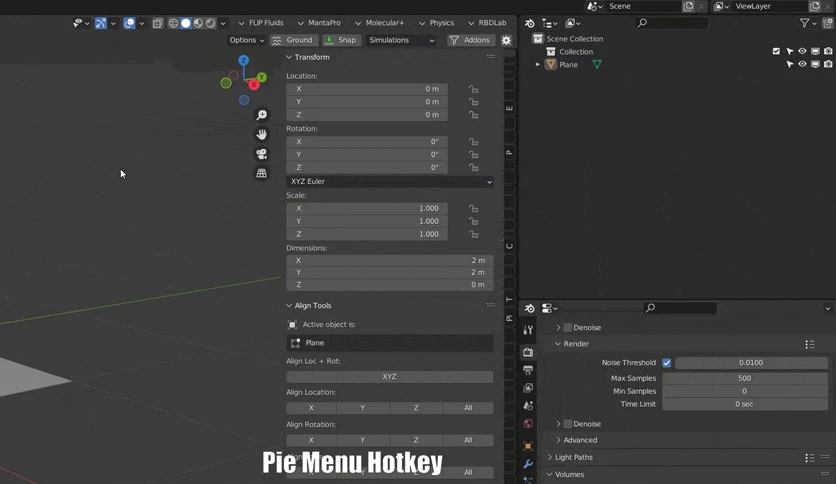The image size is (836, 484).
Task: Enable the upper Denoise checkbox
Action: click(x=568, y=328)
